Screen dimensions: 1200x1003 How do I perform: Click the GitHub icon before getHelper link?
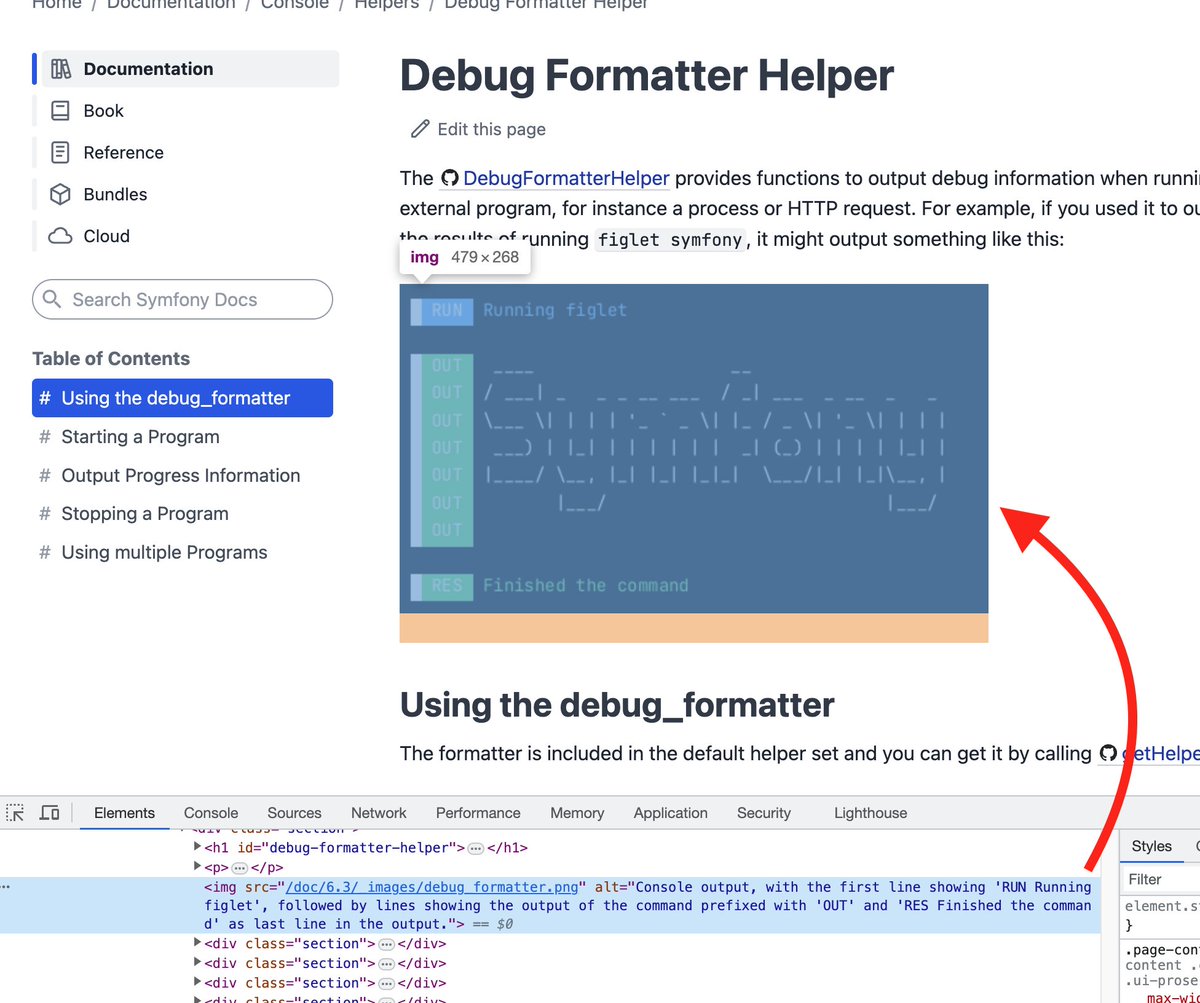coord(1108,753)
